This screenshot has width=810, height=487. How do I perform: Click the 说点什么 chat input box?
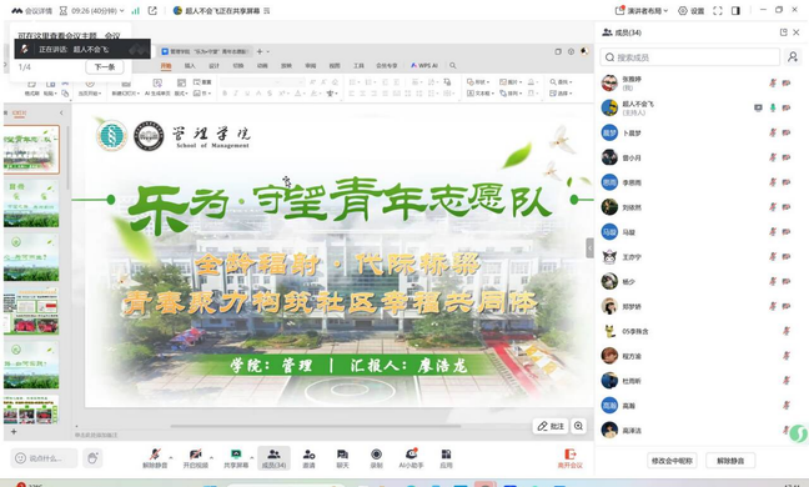(44, 458)
